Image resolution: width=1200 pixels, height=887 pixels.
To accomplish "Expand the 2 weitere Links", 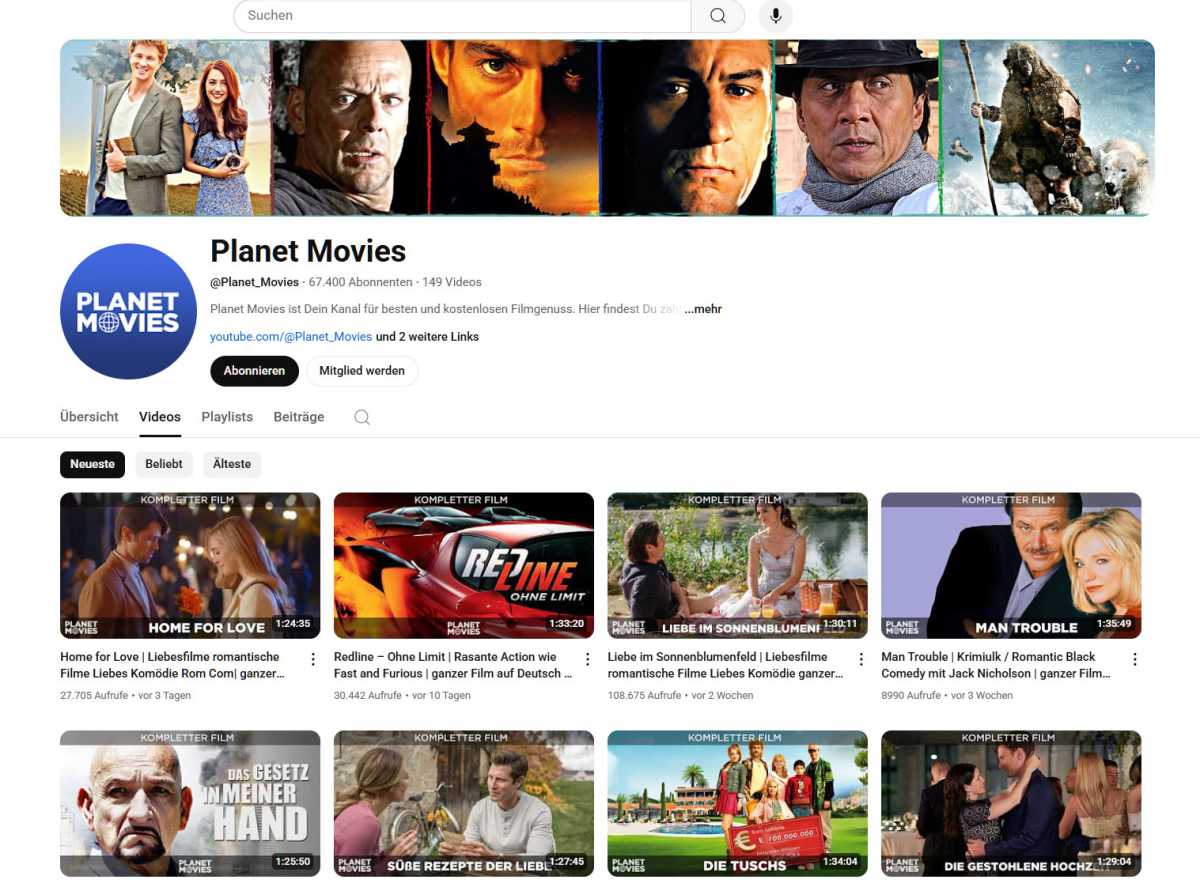I will click(427, 336).
